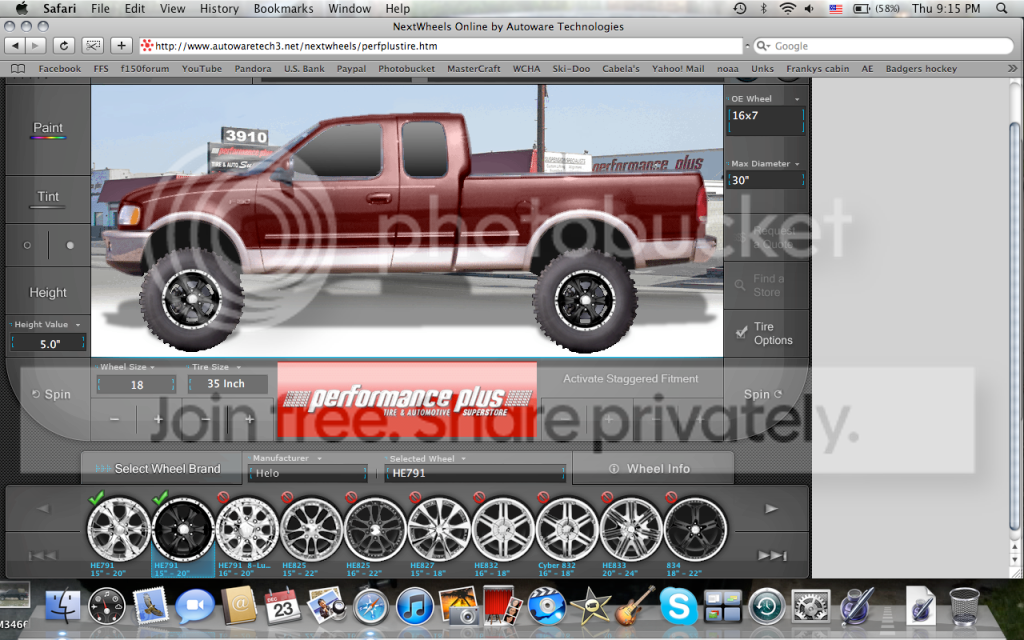Open the History menu
This screenshot has height=640, width=1024.
[219, 8]
